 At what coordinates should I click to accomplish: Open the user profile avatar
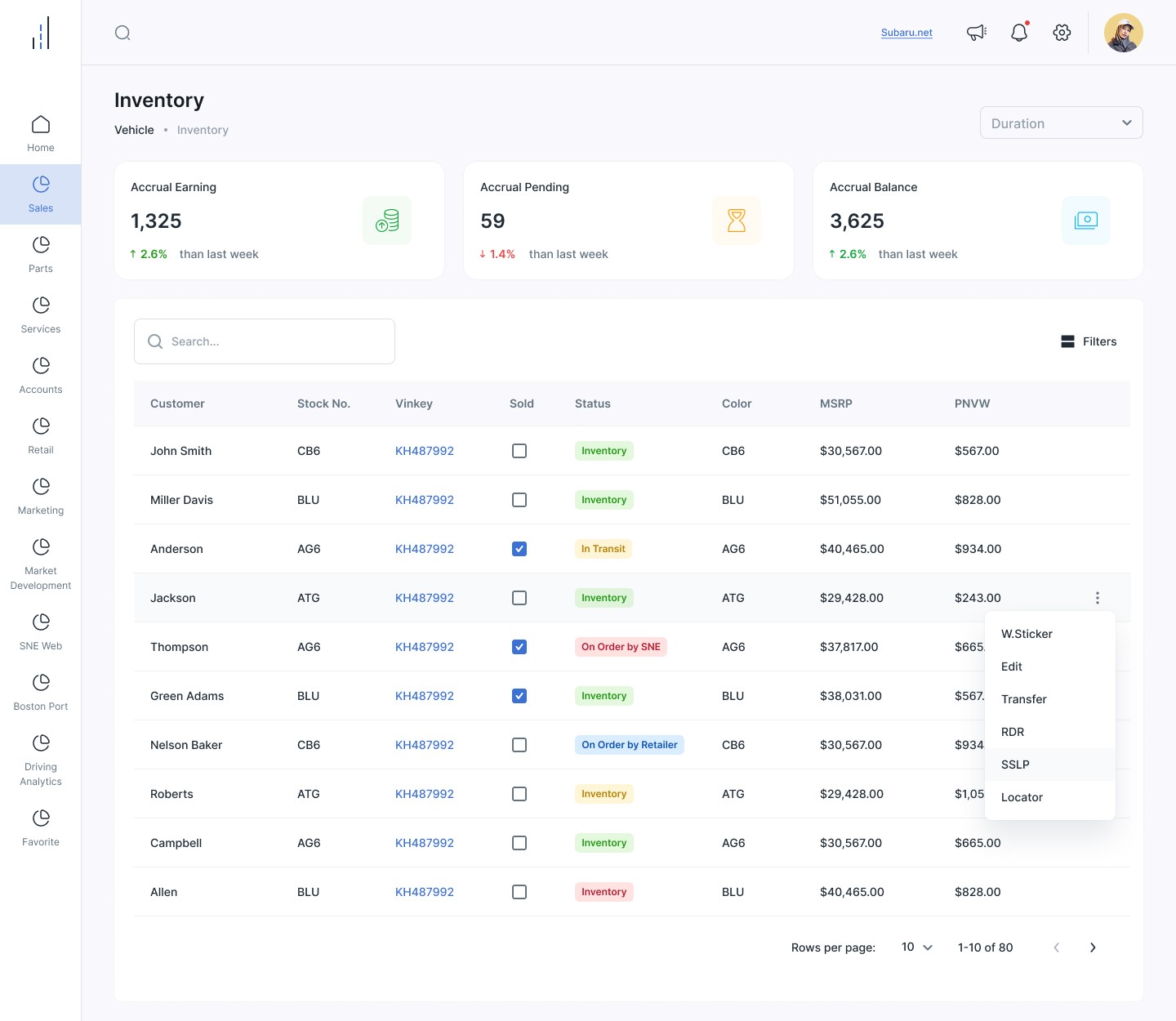click(x=1124, y=33)
